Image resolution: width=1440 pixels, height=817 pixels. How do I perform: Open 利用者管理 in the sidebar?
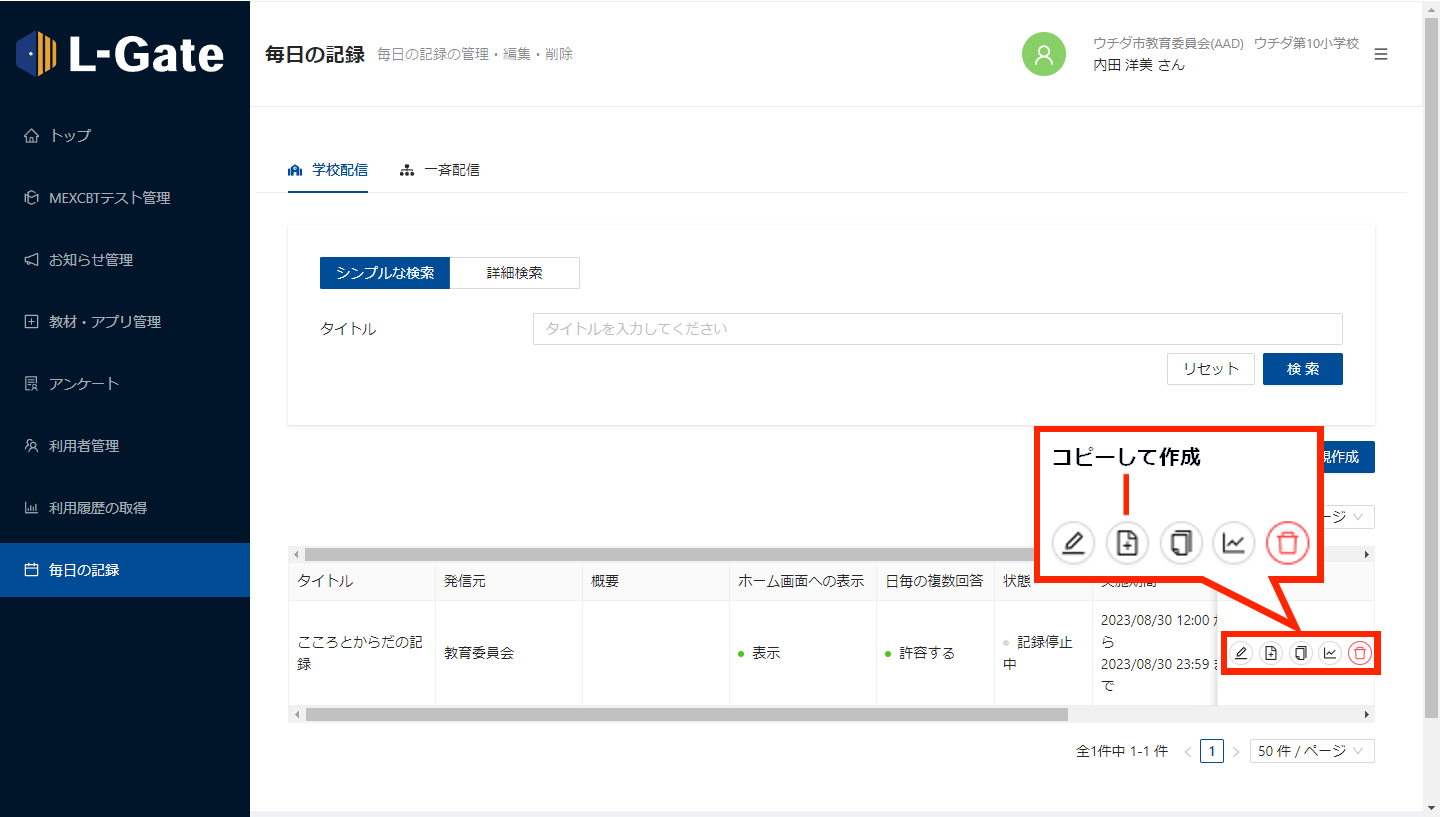pyautogui.click(x=84, y=446)
